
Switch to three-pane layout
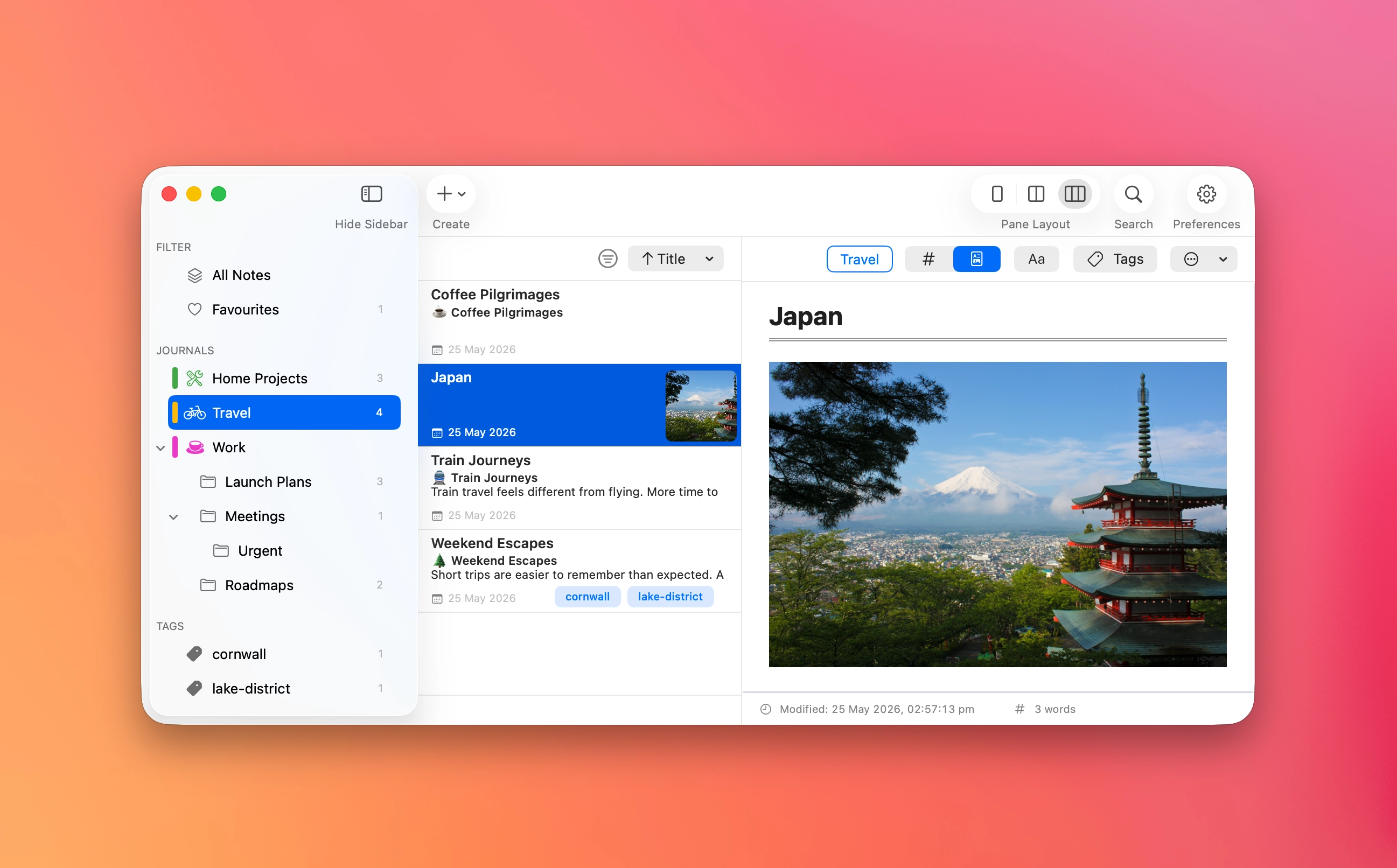click(1074, 194)
